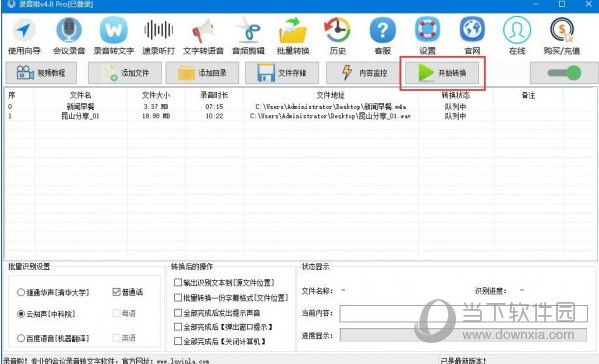Start conversion with 开始转换 button
The height and width of the screenshot is (364, 599).
click(442, 73)
